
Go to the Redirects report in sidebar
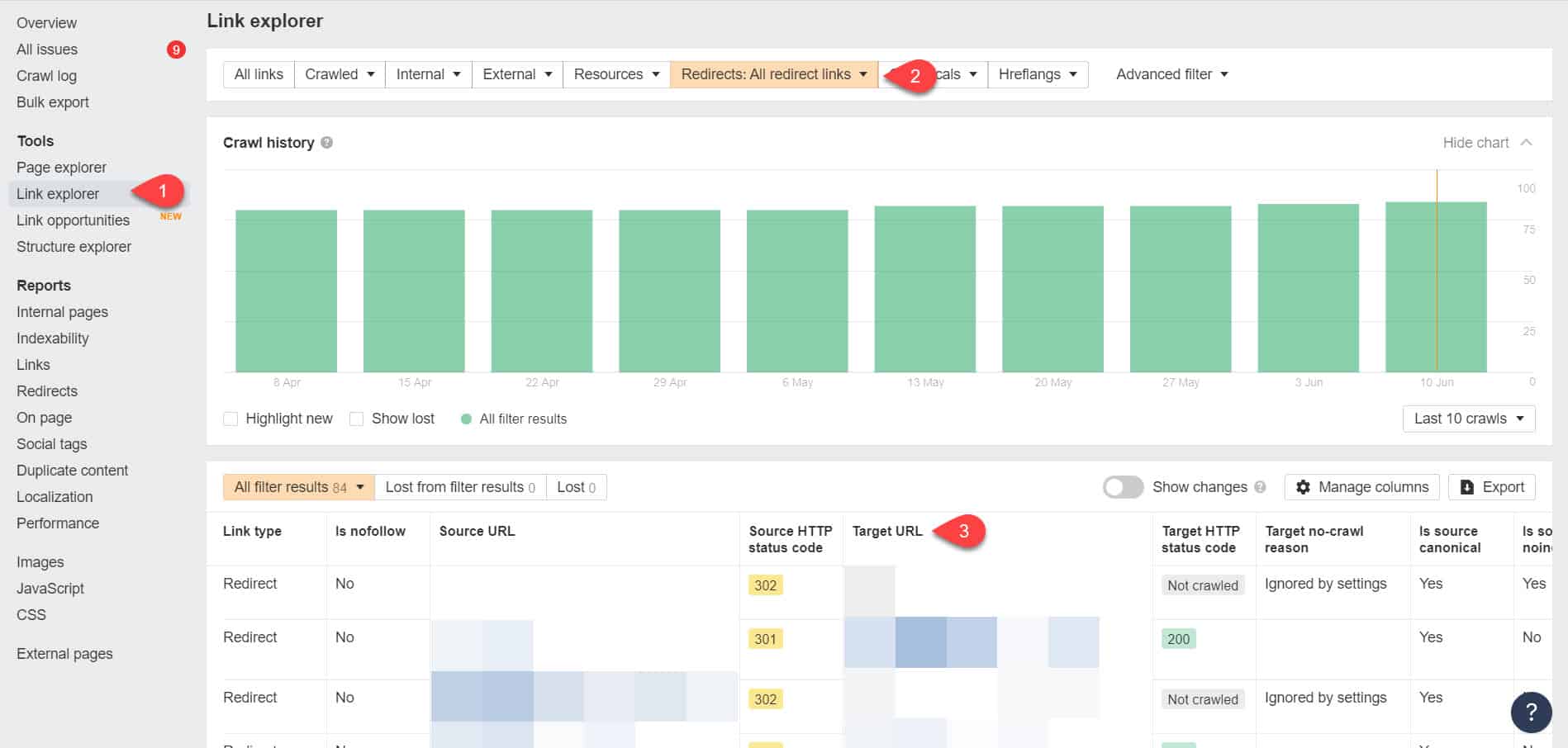pos(46,391)
